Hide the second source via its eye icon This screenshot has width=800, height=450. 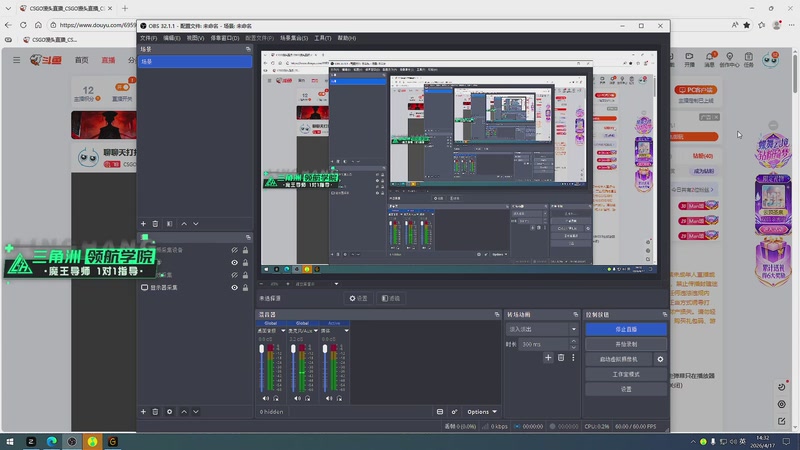(x=234, y=263)
